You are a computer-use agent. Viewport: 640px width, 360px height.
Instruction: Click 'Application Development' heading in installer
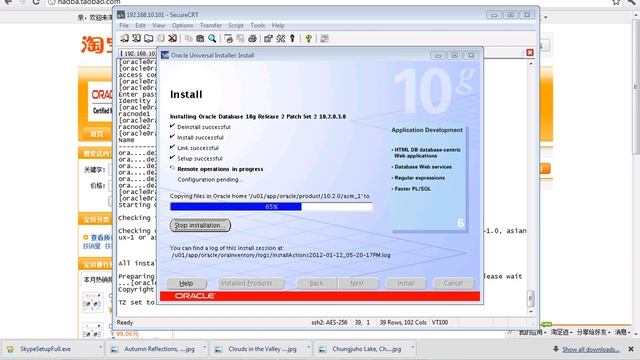click(427, 130)
